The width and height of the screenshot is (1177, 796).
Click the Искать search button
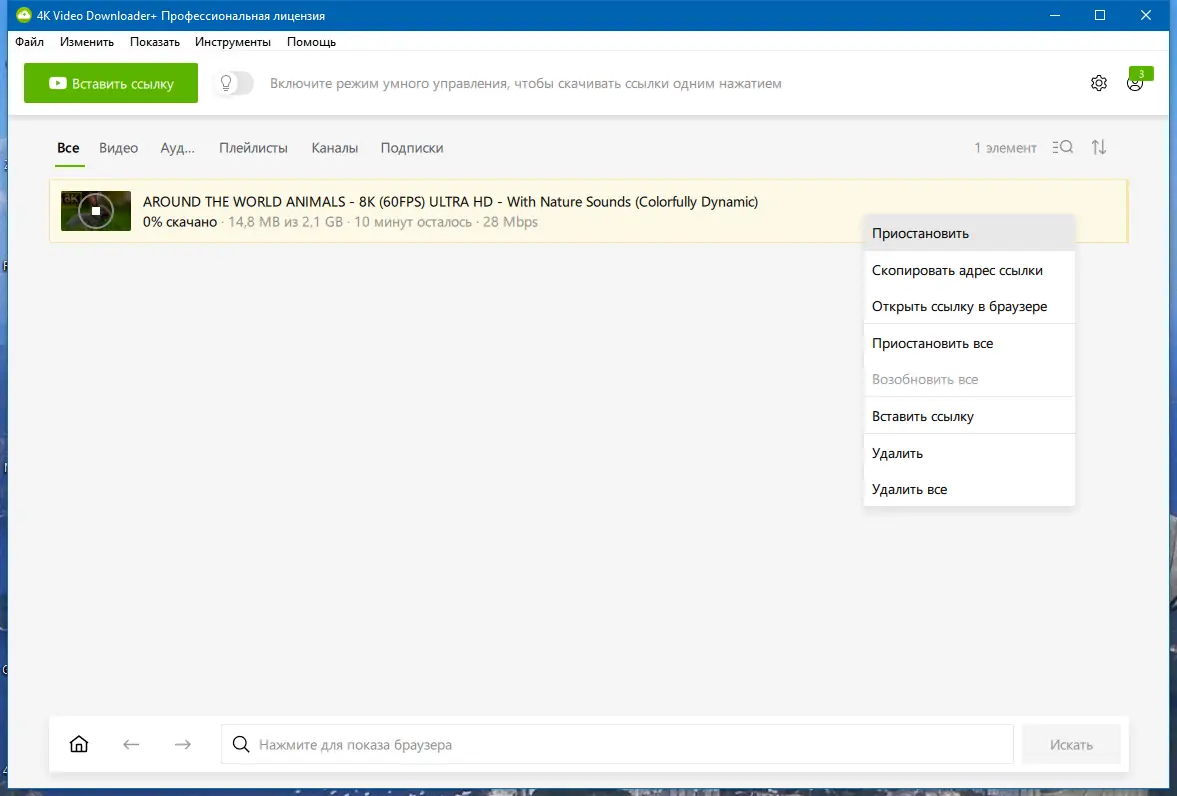1071,744
